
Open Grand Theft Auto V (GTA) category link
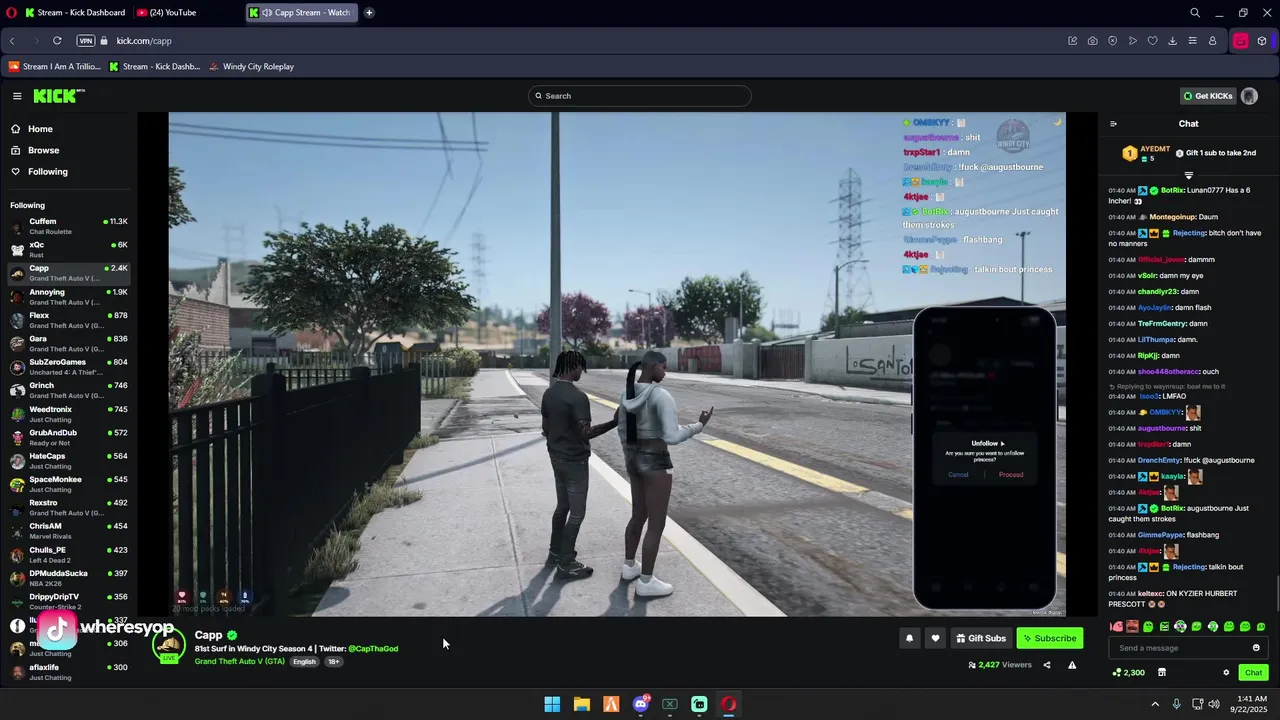[x=240, y=661]
